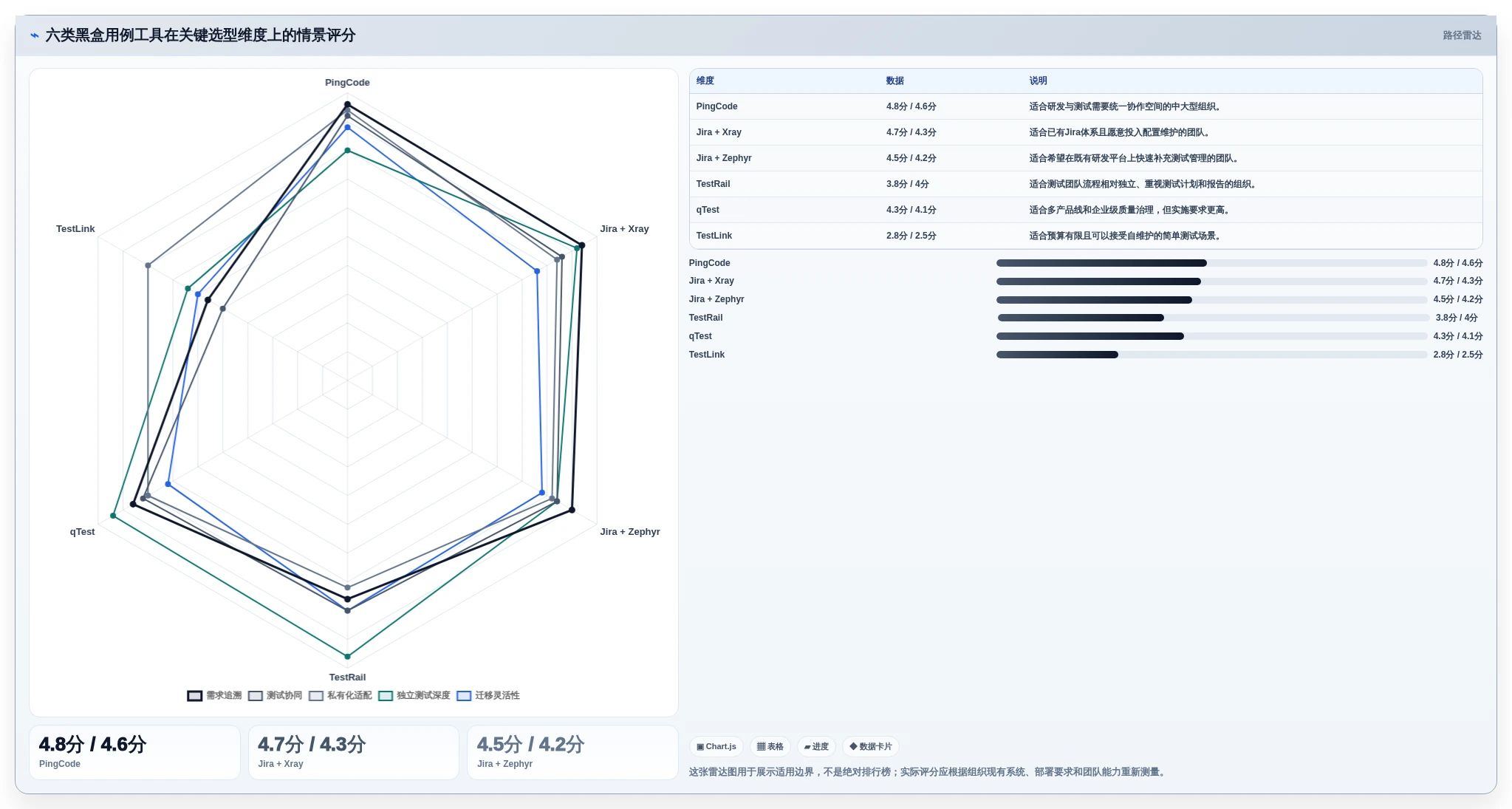Click the Jira + Xray progress bar
The height and width of the screenshot is (809, 1512).
point(1211,281)
